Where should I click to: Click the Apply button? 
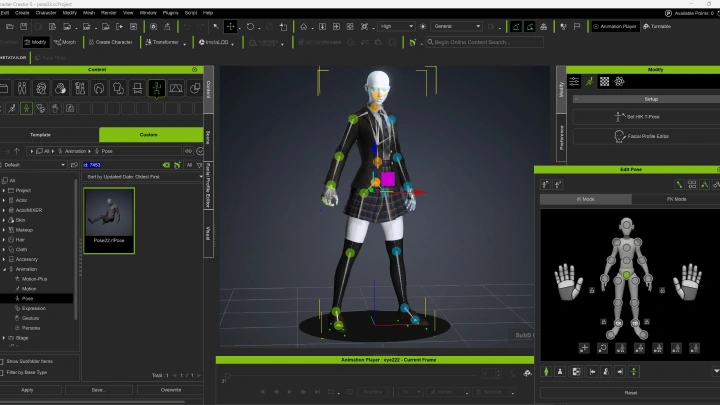pos(28,390)
